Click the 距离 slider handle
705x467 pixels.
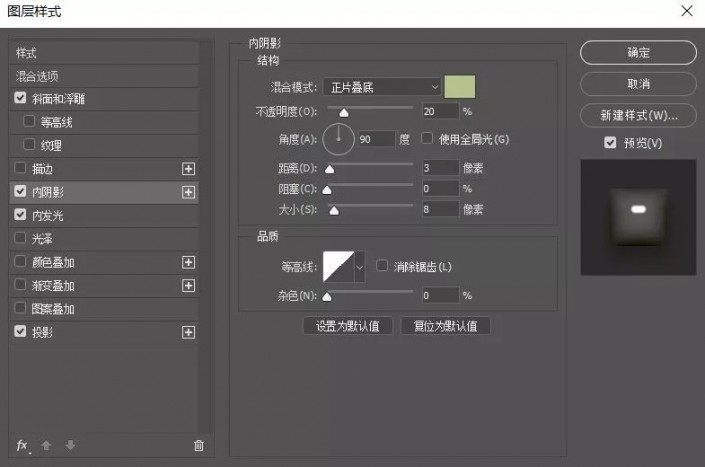click(x=330, y=169)
